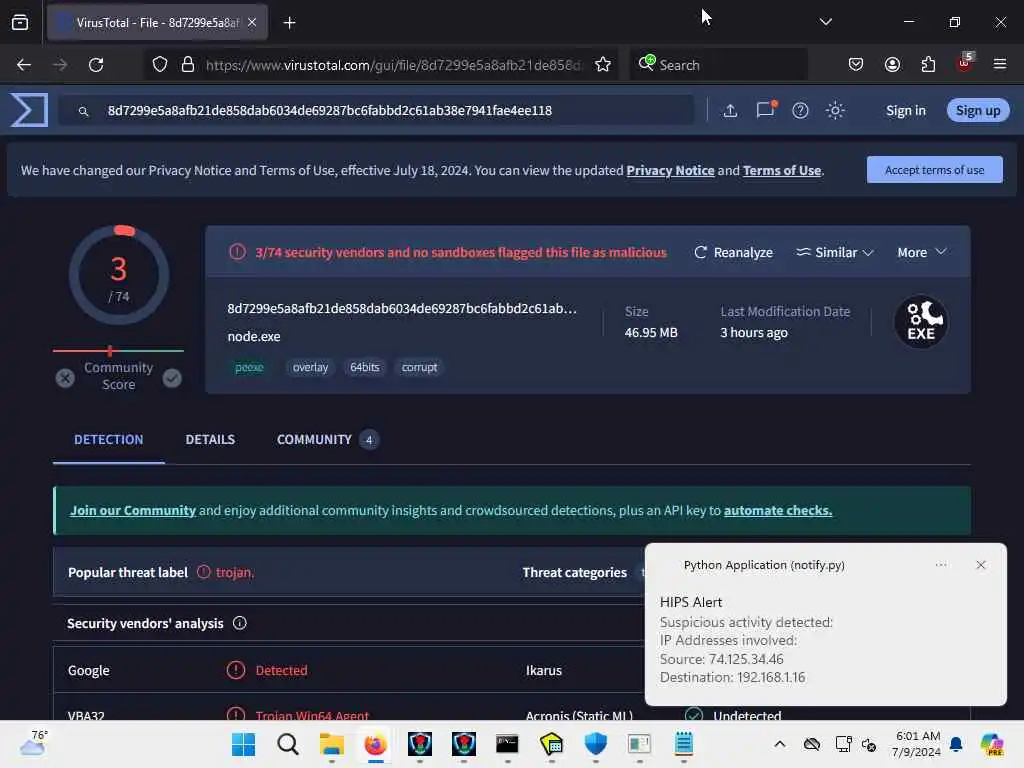The image size is (1024, 768).
Task: Switch to the COMMUNITY tab
Action: coord(327,440)
